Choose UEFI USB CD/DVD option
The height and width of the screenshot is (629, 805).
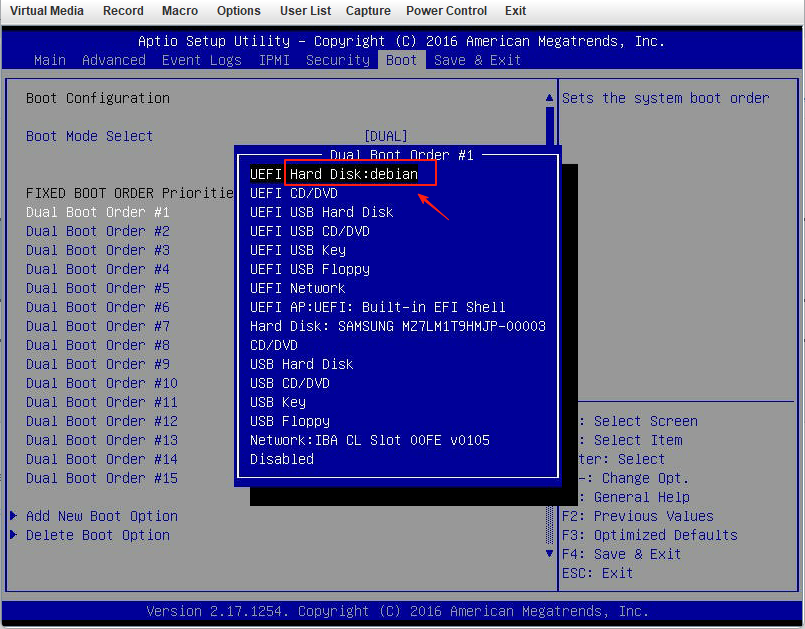(310, 231)
